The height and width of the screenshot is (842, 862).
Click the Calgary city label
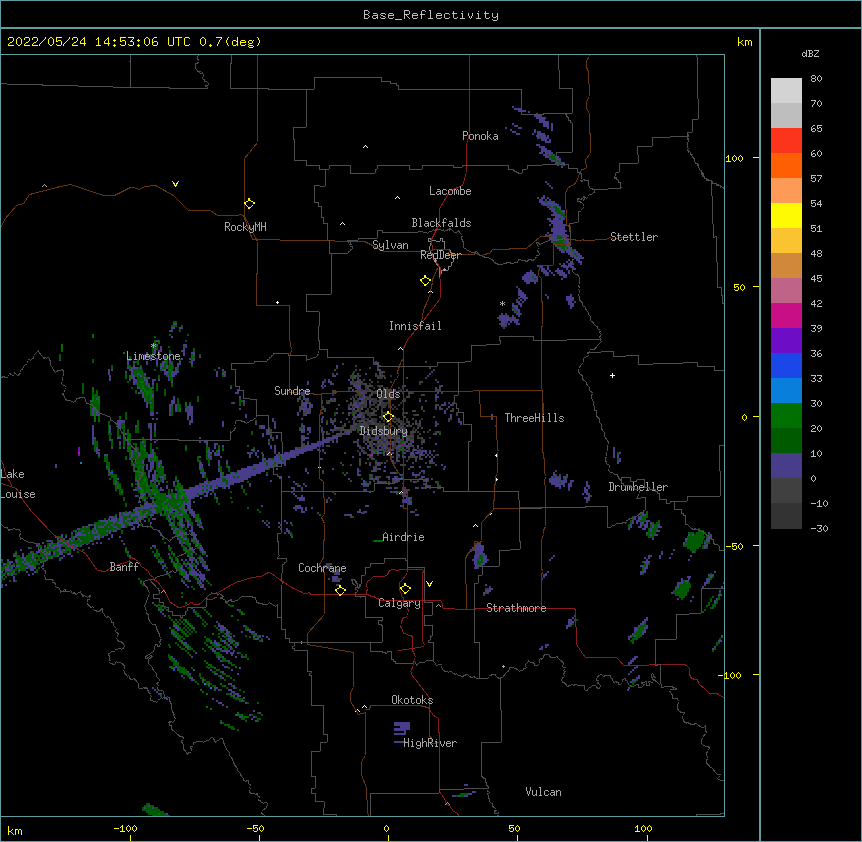400,603
